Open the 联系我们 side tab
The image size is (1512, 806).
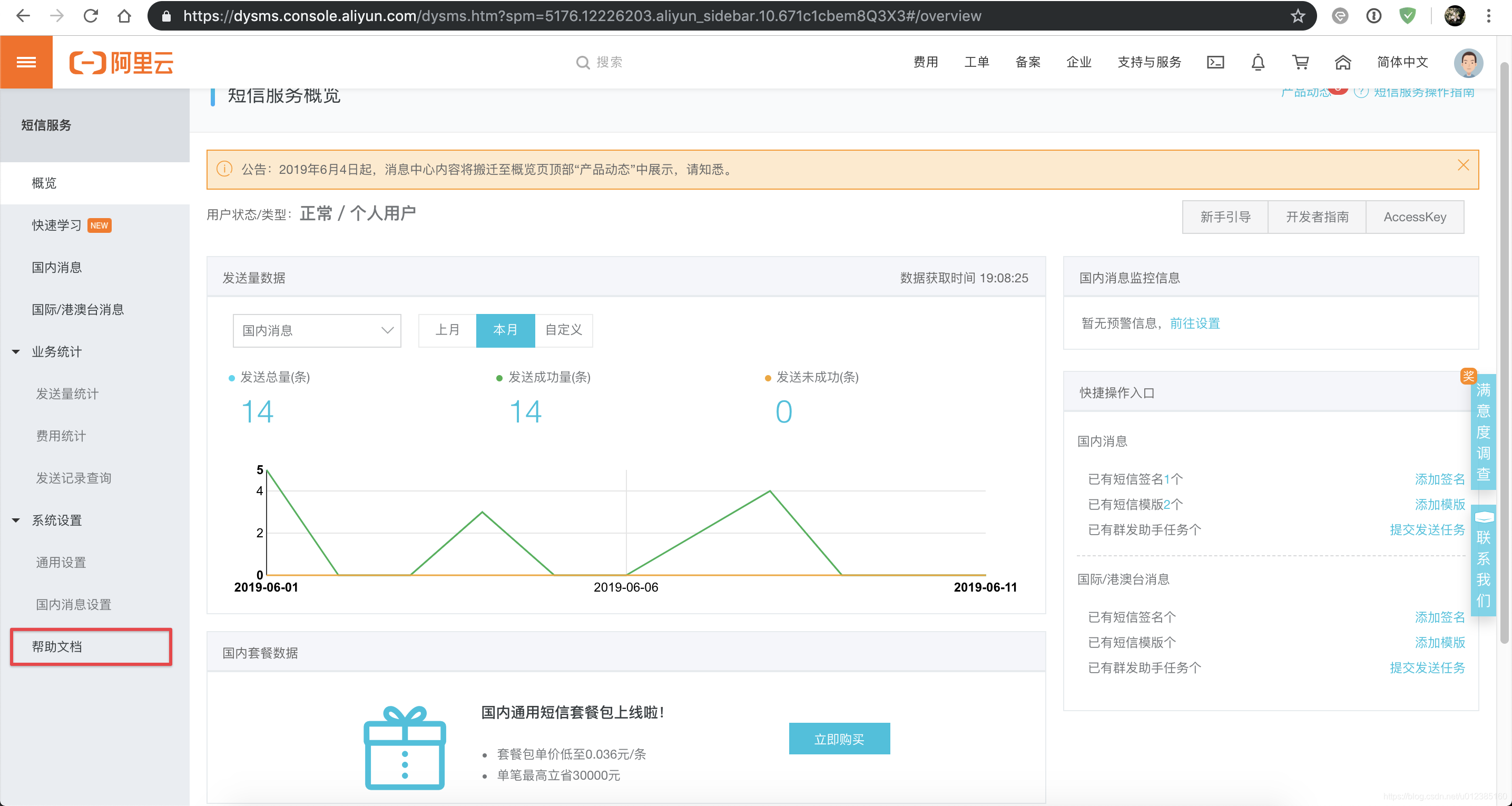[x=1482, y=561]
